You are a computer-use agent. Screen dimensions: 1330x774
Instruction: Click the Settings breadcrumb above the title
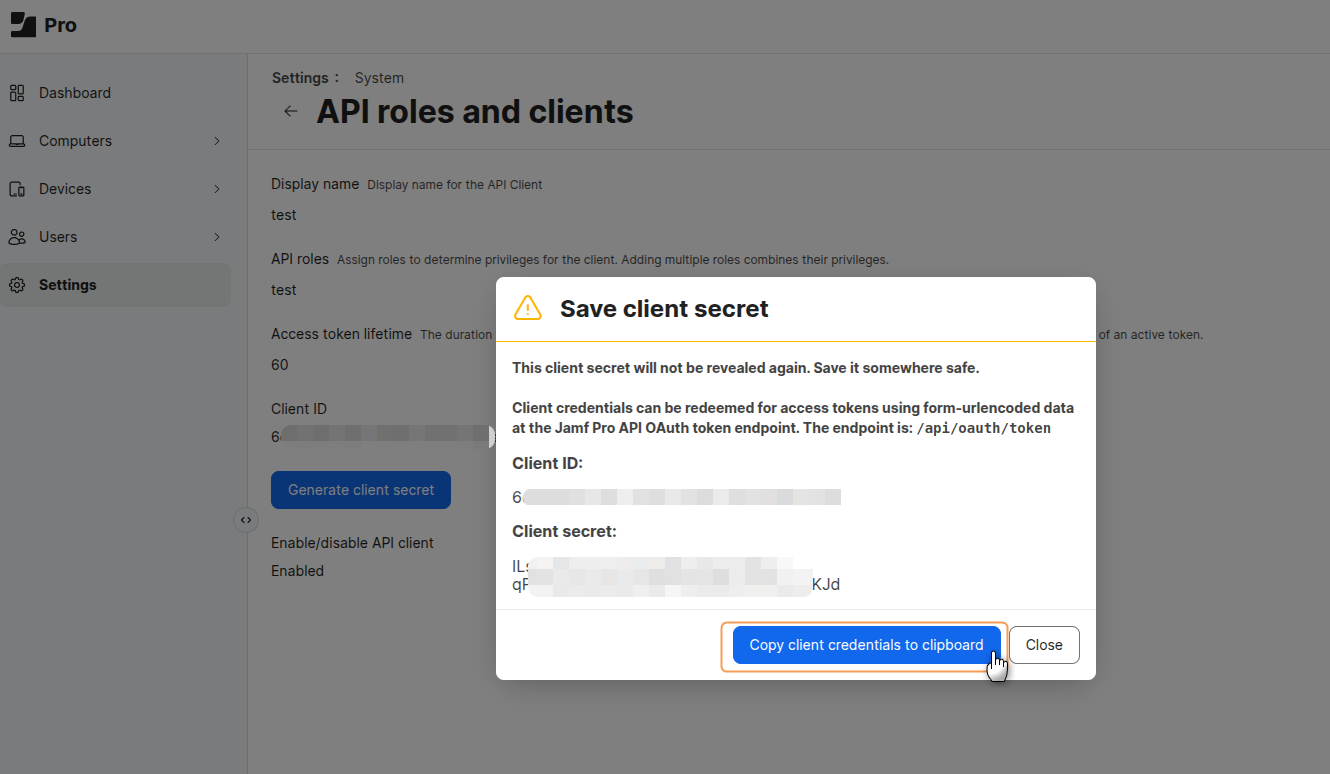tap(300, 78)
